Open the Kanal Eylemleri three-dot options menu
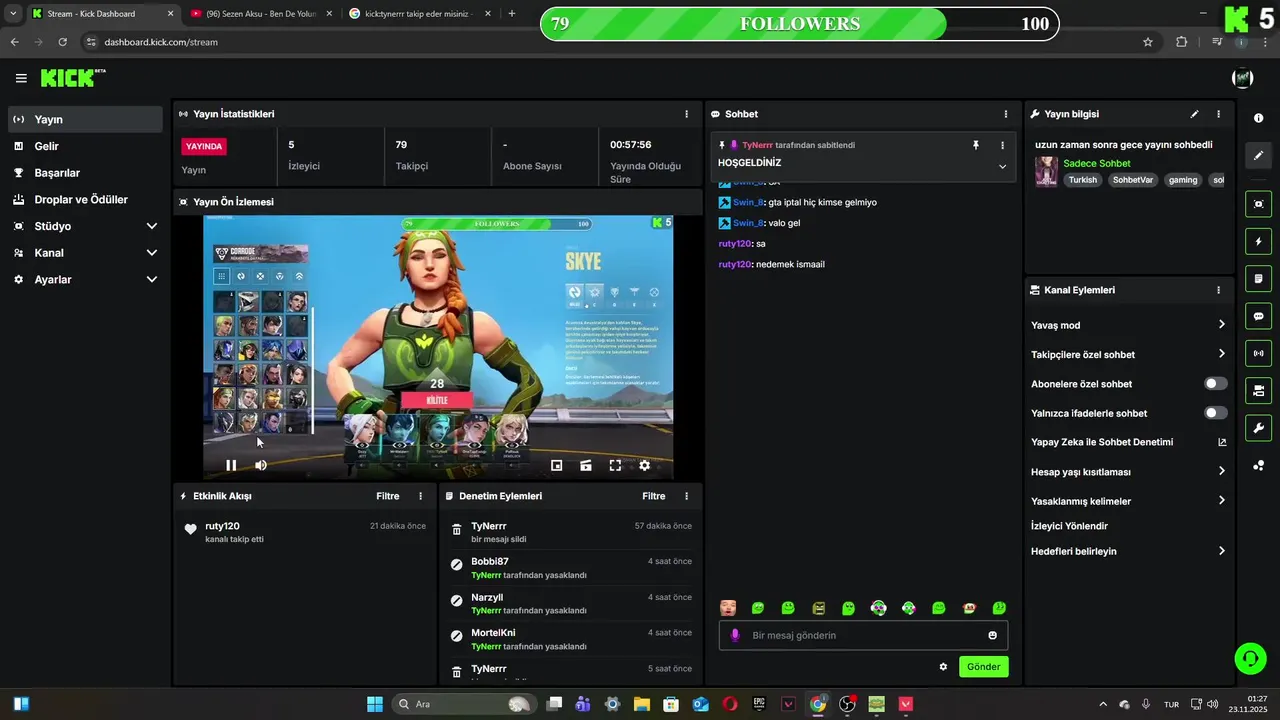The height and width of the screenshot is (720, 1280). (x=1218, y=290)
